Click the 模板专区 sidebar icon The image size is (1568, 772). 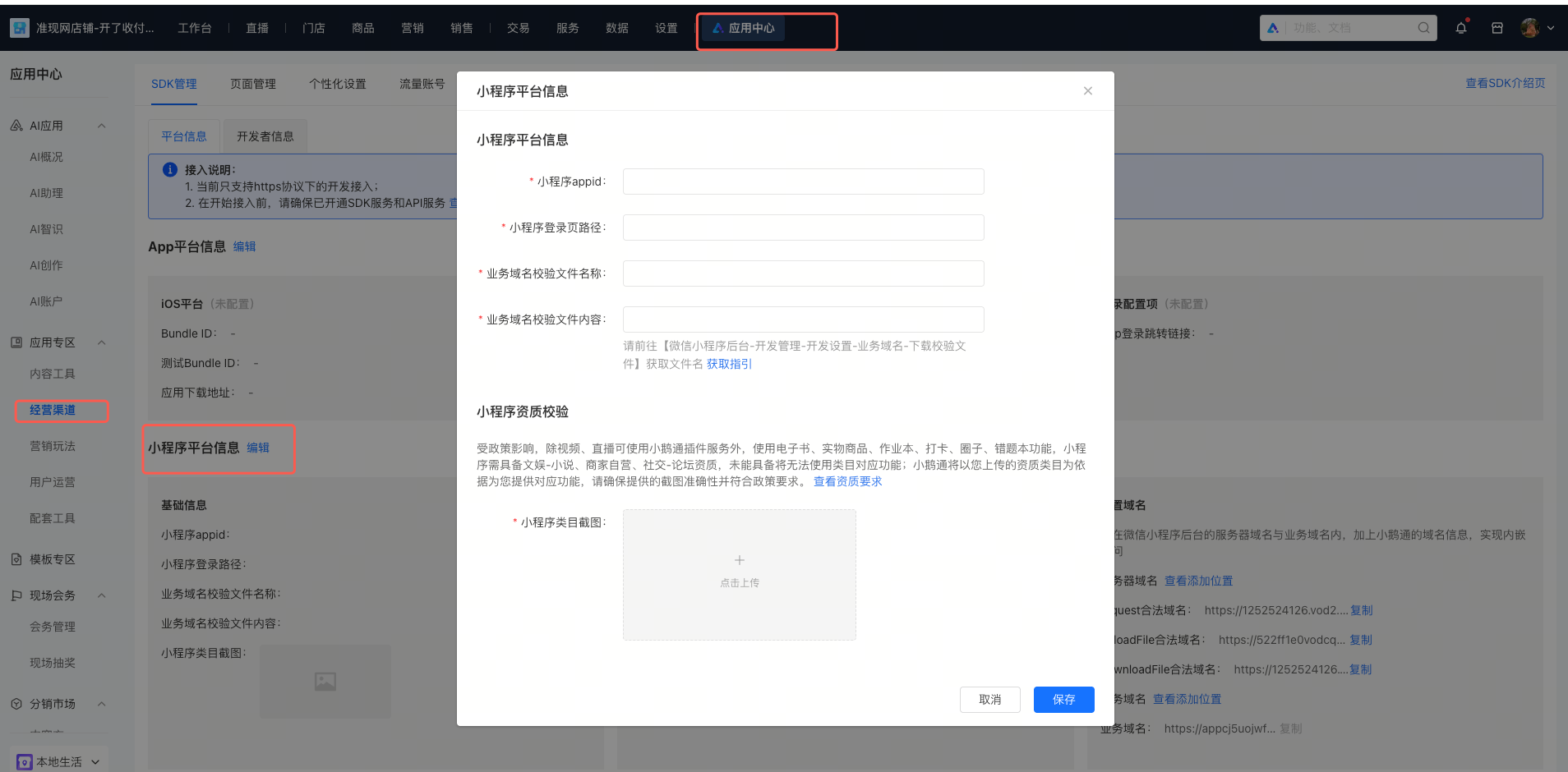coord(16,559)
